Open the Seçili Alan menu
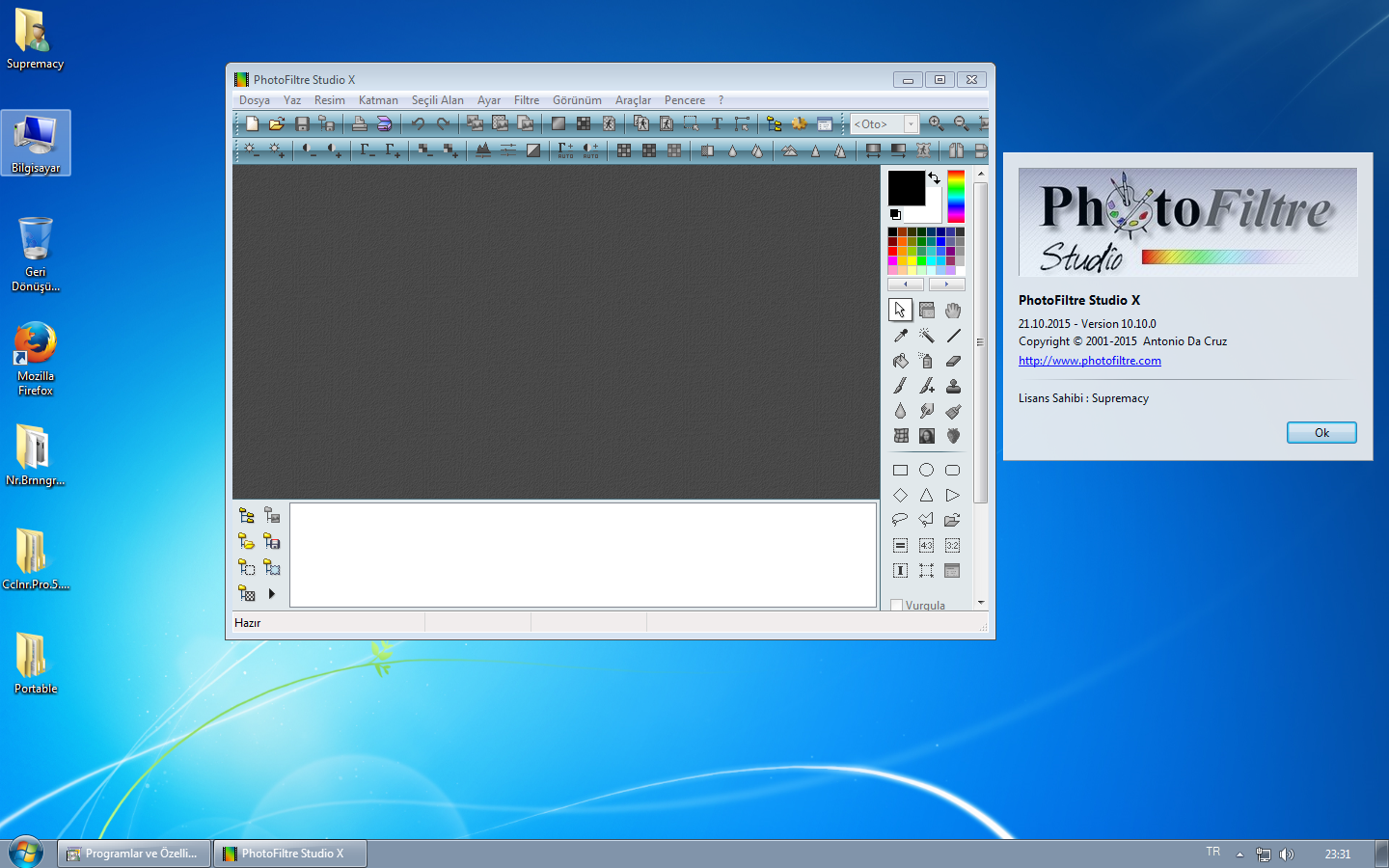The width and height of the screenshot is (1389, 868). (438, 100)
